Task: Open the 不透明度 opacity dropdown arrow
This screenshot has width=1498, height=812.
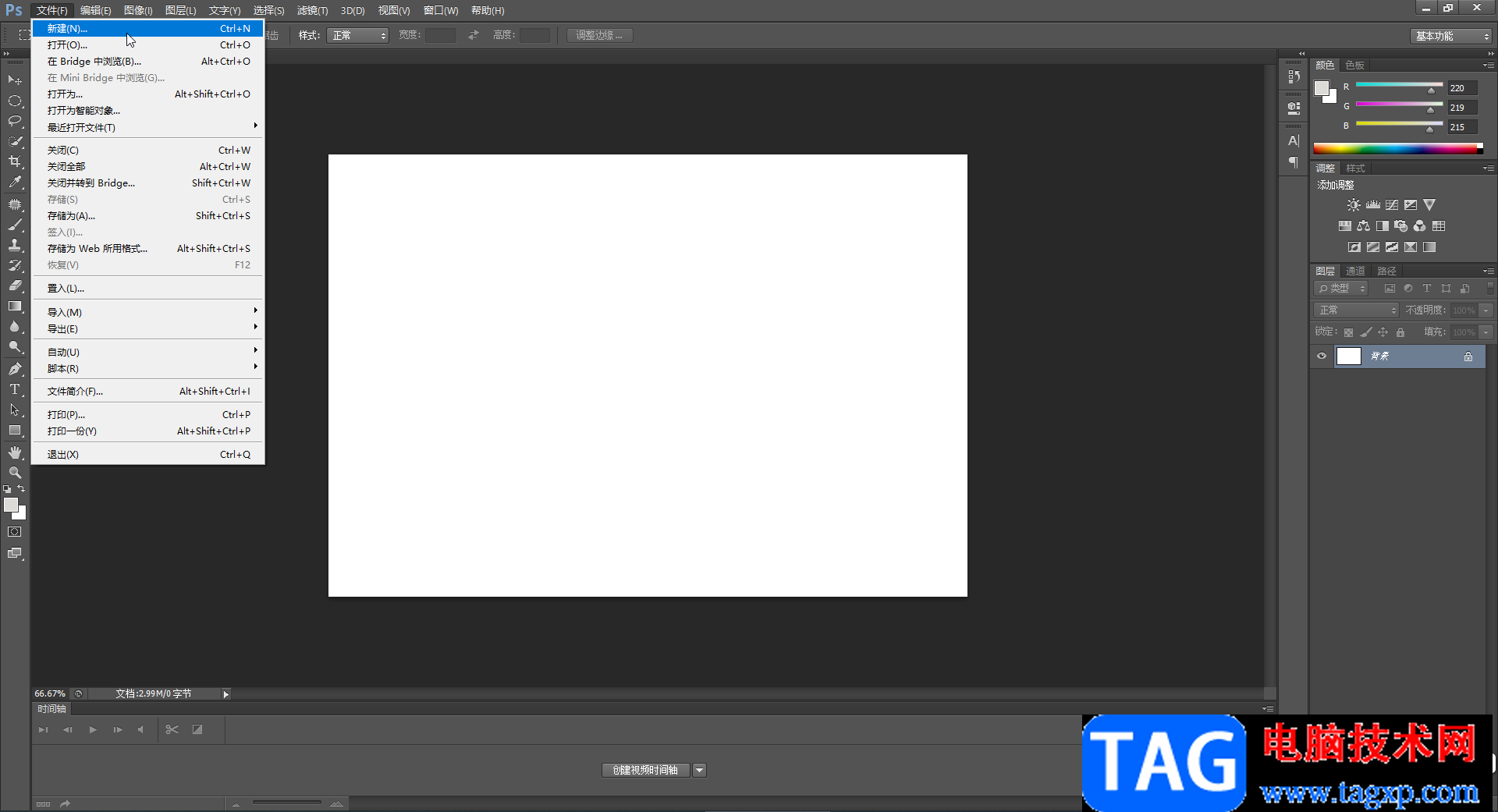Action: (x=1486, y=310)
